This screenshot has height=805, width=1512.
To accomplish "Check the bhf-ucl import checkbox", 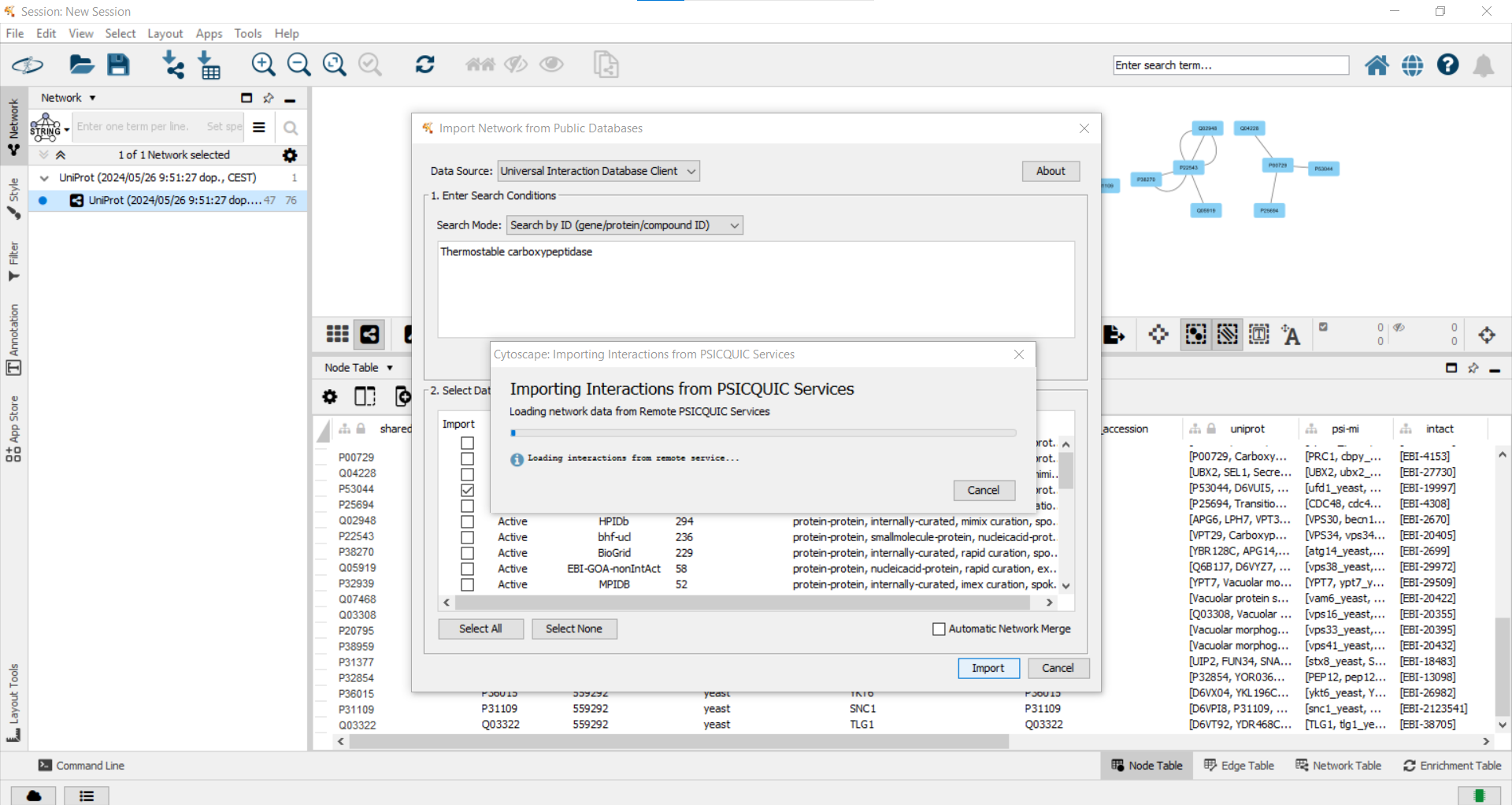I will [468, 537].
